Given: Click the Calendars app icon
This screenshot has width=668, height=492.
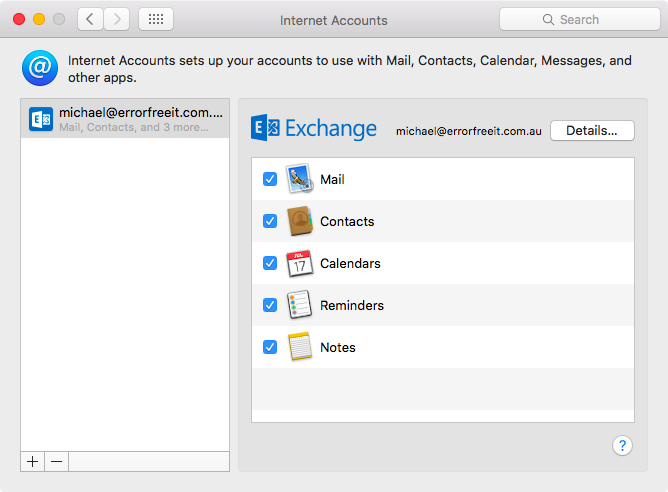Looking at the screenshot, I should (x=299, y=263).
